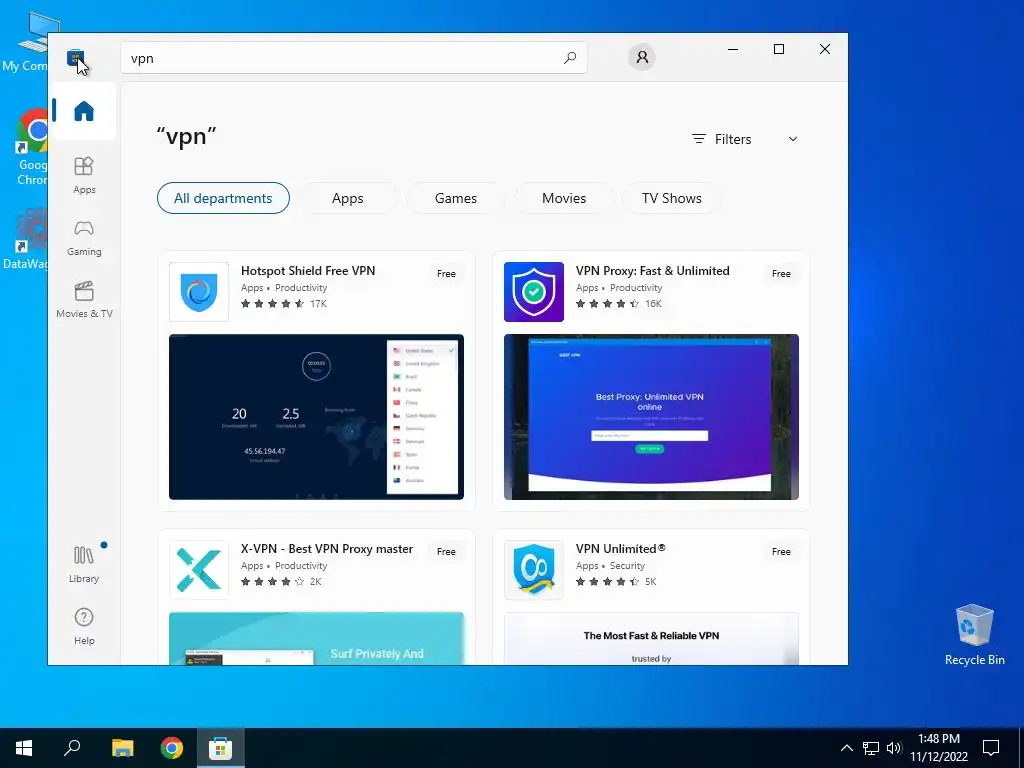Image resolution: width=1024 pixels, height=768 pixels.
Task: Open File Explorer from taskbar
Action: tap(122, 748)
